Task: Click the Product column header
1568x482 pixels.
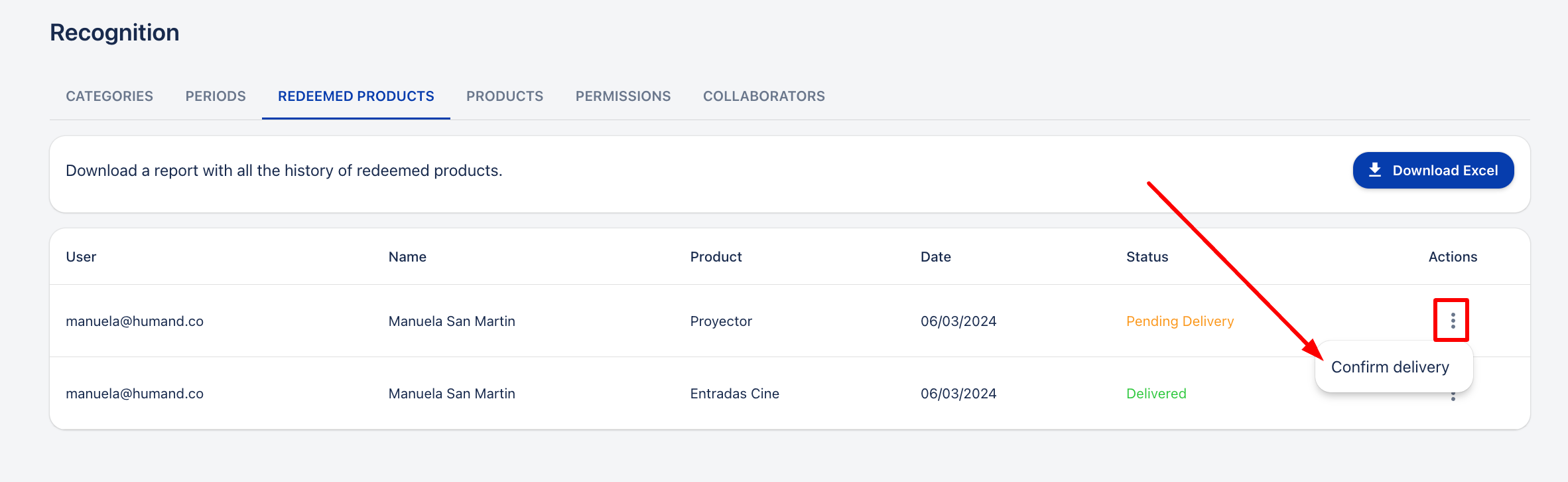Action: tap(716, 257)
